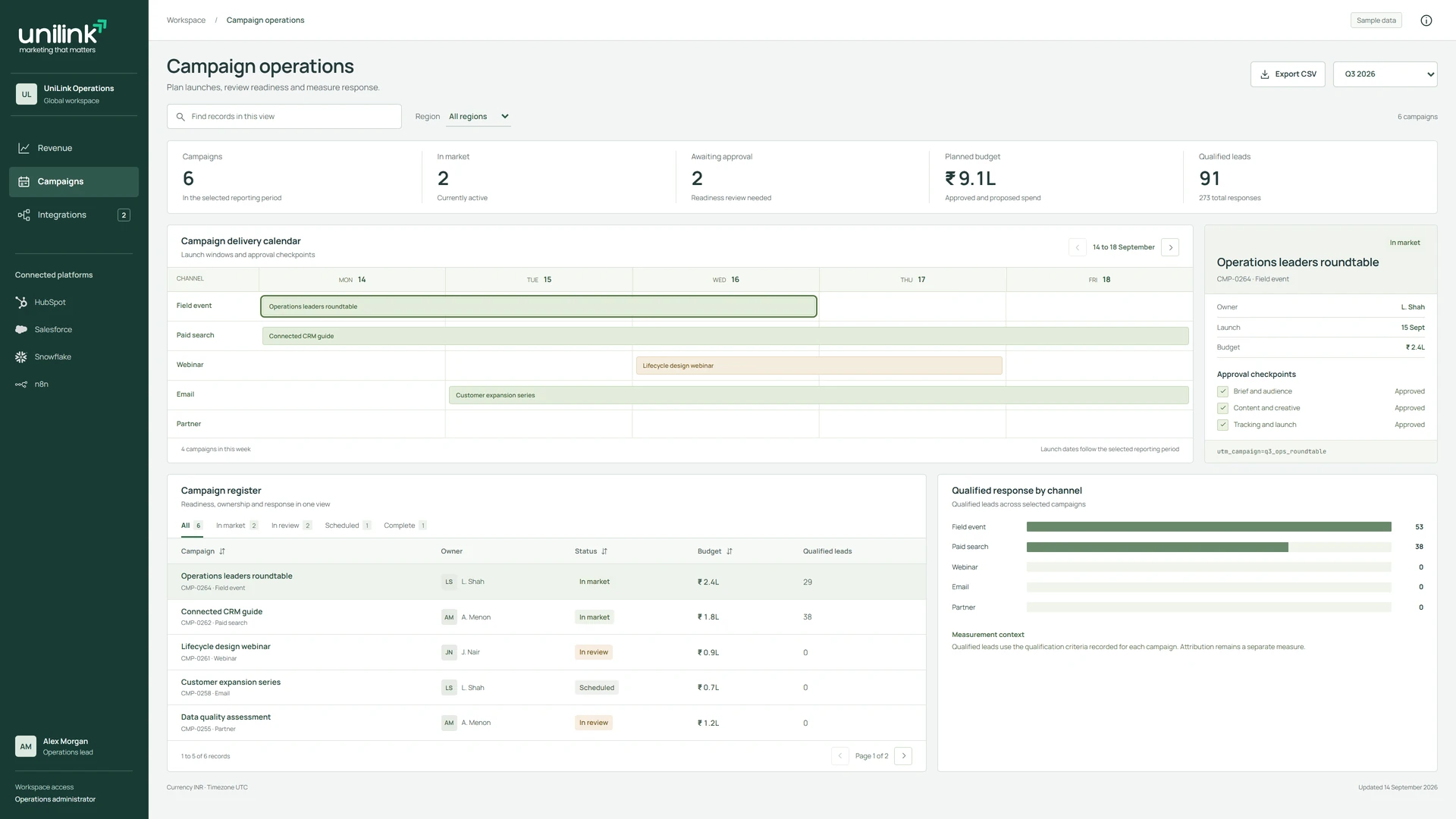Image resolution: width=1456 pixels, height=819 pixels.
Task: Go to the next calendar week
Action: 1170,247
